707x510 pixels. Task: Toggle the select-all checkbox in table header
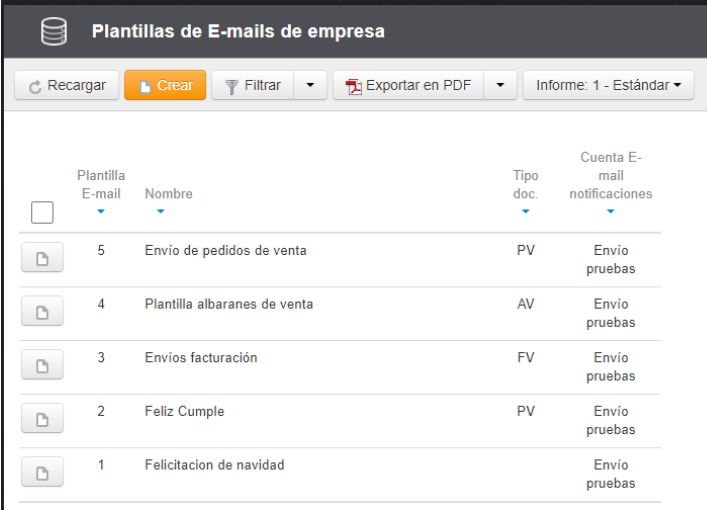[x=42, y=212]
